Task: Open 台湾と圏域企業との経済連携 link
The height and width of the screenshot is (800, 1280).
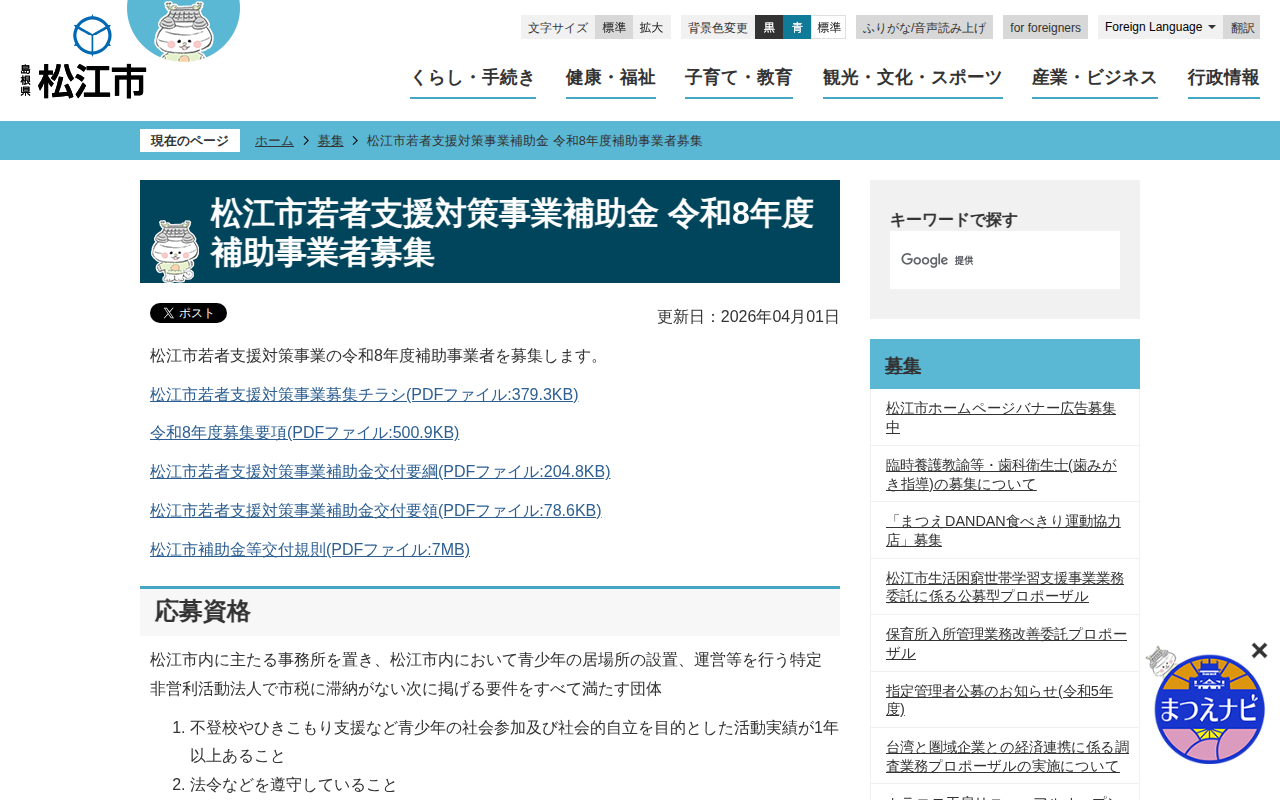Action: click(x=1007, y=756)
